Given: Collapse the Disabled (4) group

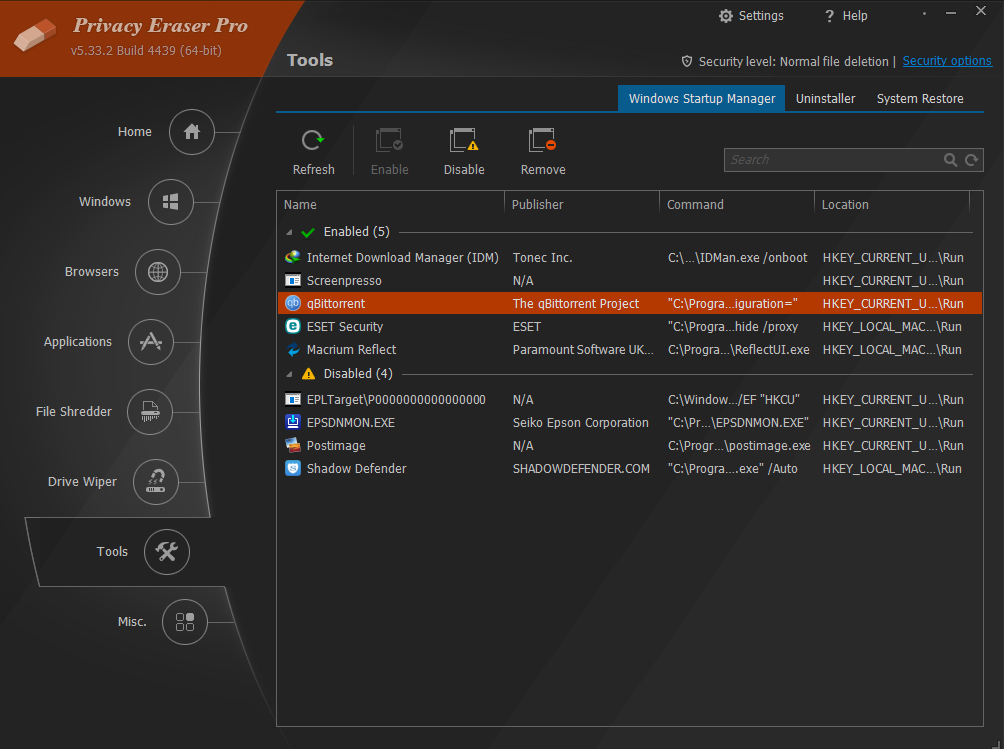Looking at the screenshot, I should pos(289,374).
